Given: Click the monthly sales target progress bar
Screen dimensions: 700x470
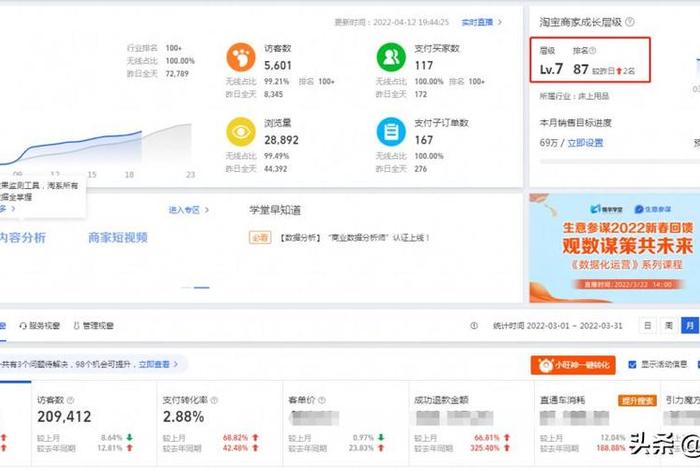Looking at the screenshot, I should 620,161.
